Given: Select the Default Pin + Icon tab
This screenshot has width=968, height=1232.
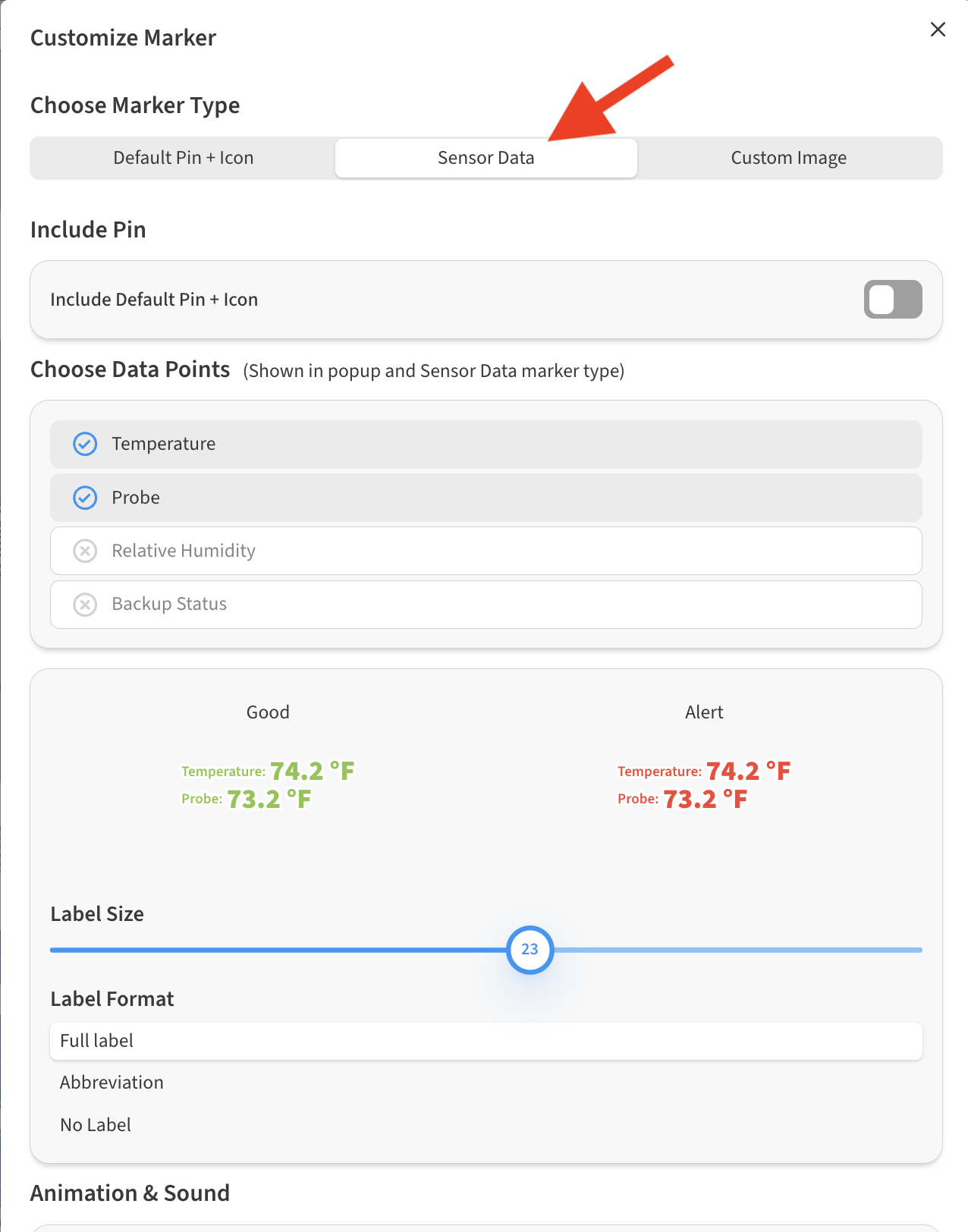Looking at the screenshot, I should (x=183, y=158).
